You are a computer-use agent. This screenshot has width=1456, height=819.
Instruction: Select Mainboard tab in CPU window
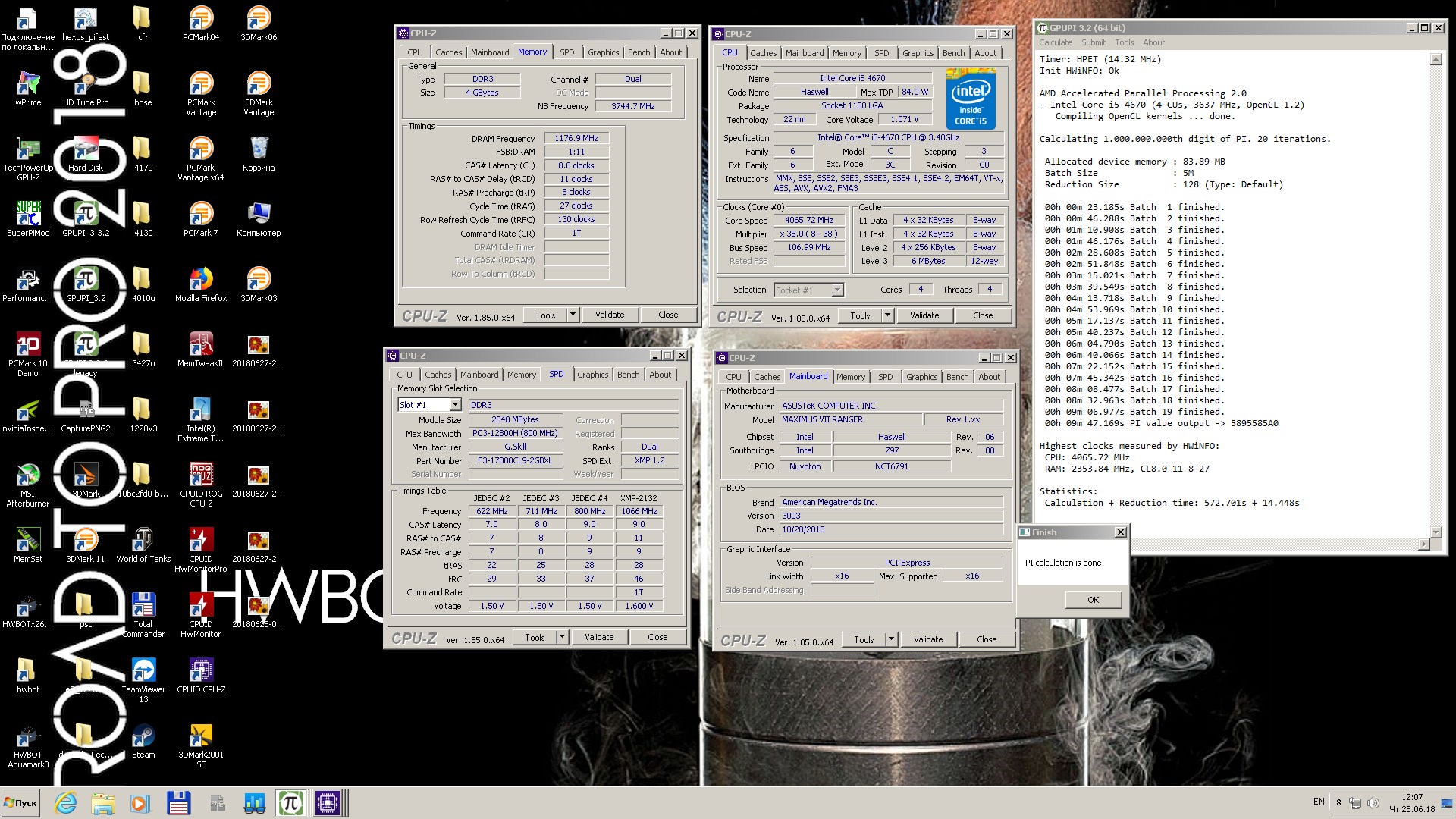tap(805, 53)
